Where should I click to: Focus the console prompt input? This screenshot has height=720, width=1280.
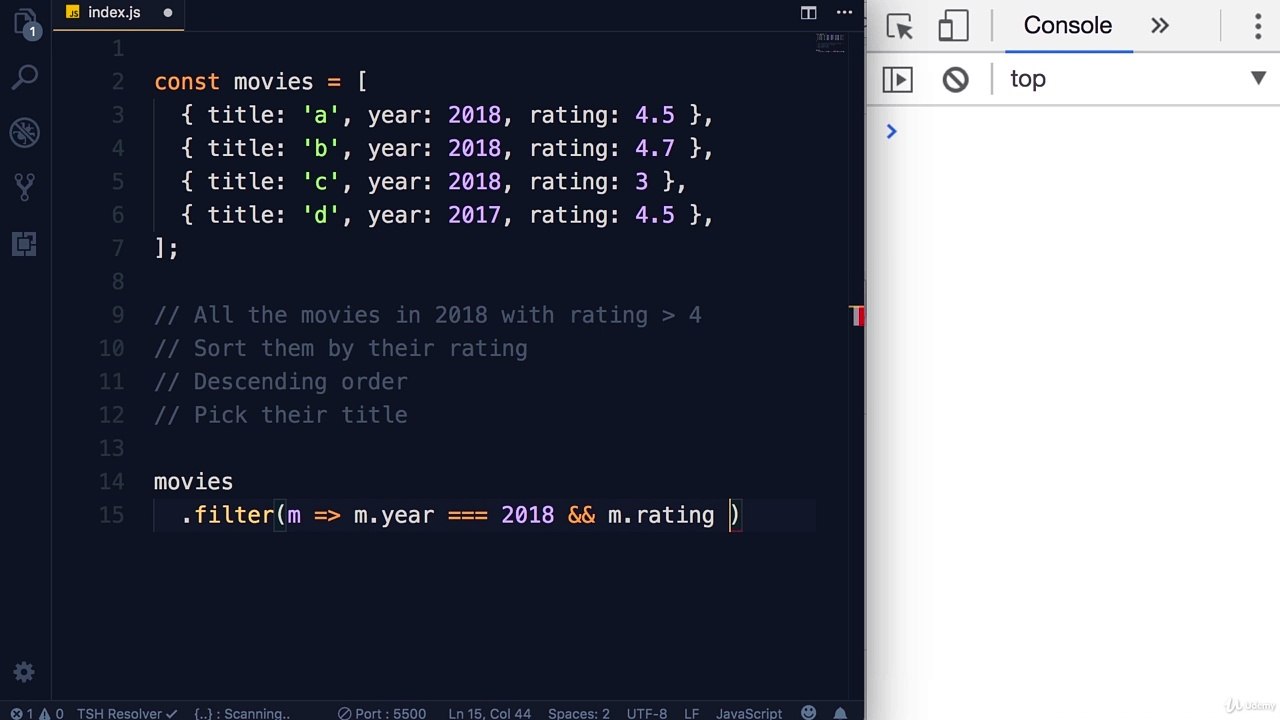(1080, 131)
